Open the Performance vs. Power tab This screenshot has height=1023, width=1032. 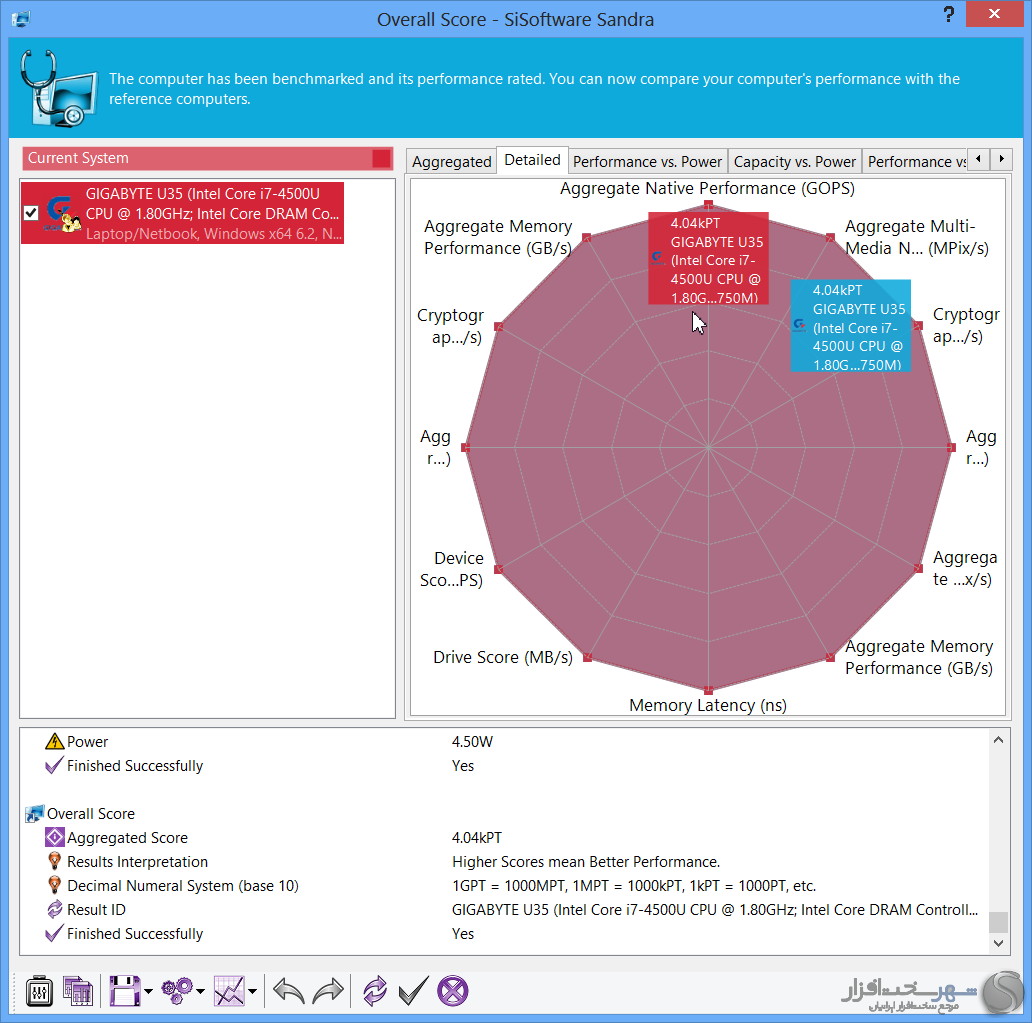[x=647, y=161]
